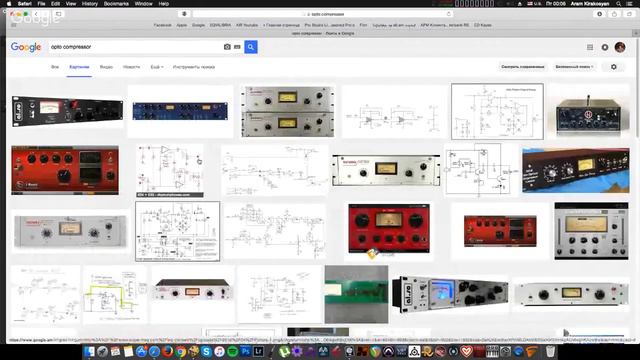Click the Safari address bar
Screen dimensions: 640x360
pos(322,14)
